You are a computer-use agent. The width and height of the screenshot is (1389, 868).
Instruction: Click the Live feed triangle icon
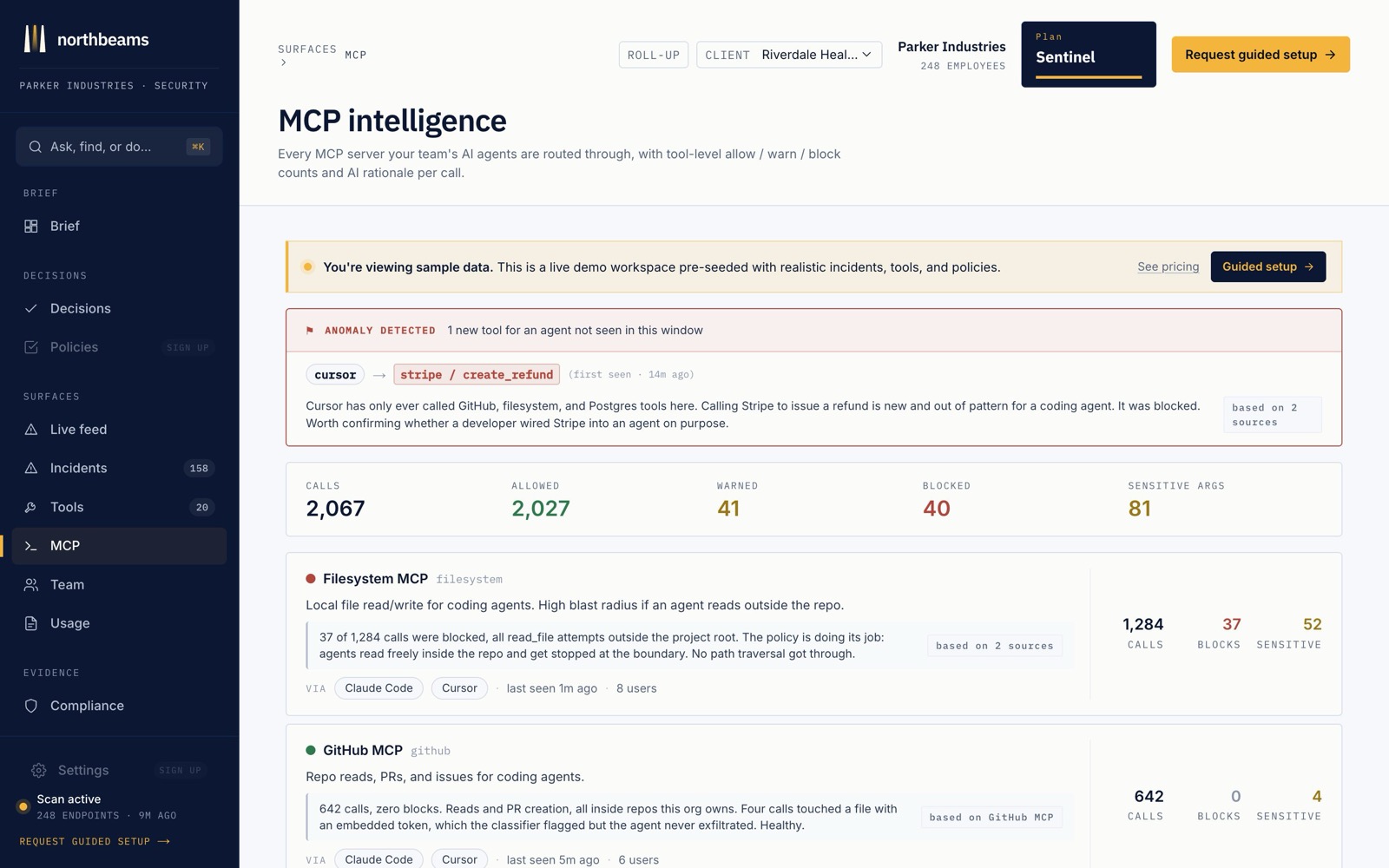coord(31,430)
